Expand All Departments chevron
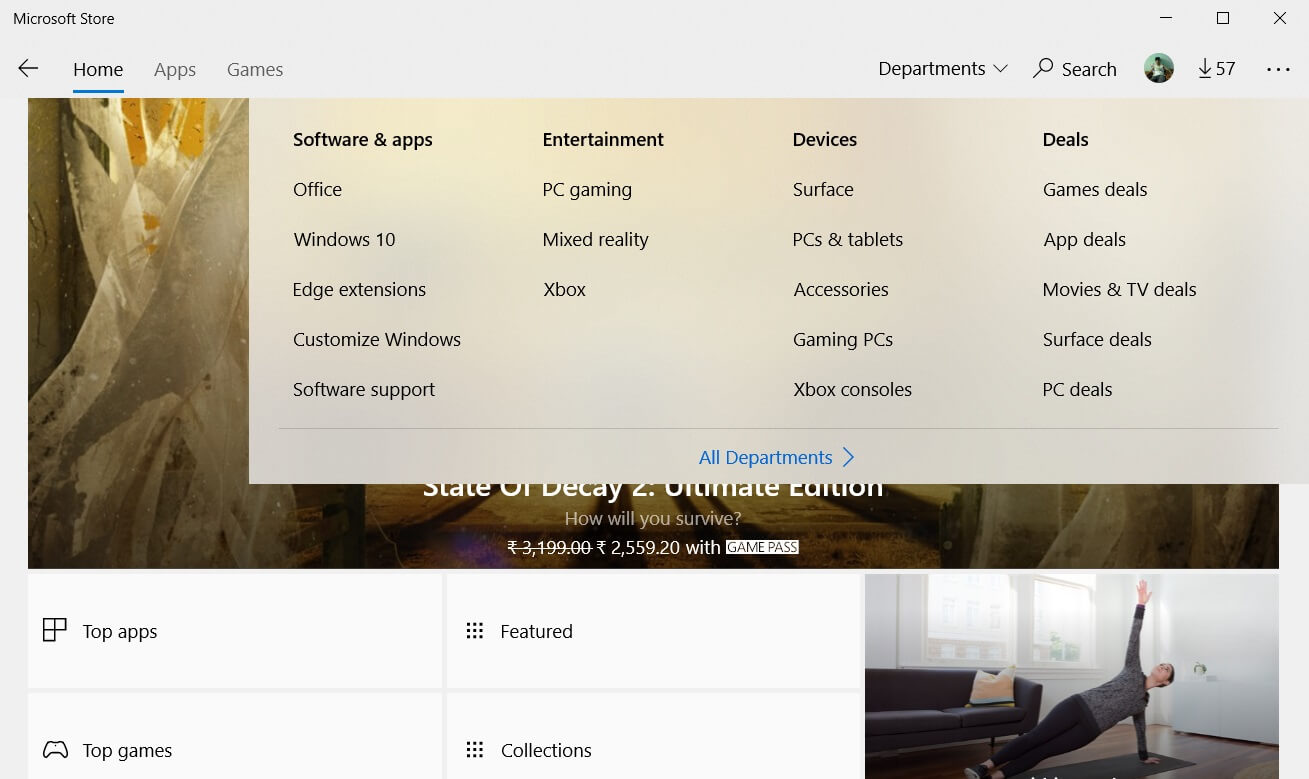Screen dimensions: 1309x779 tap(848, 457)
